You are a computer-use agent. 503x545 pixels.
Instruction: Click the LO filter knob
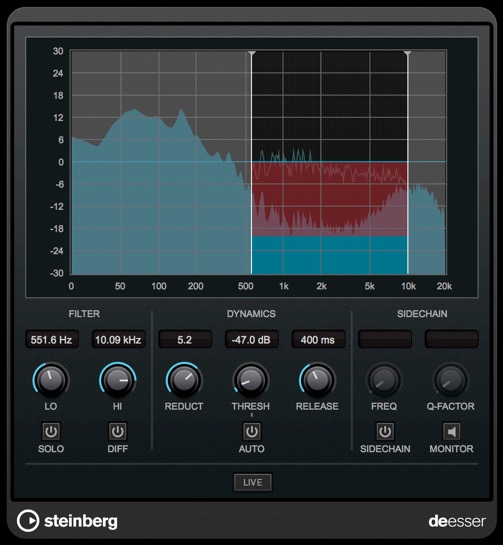click(x=51, y=380)
